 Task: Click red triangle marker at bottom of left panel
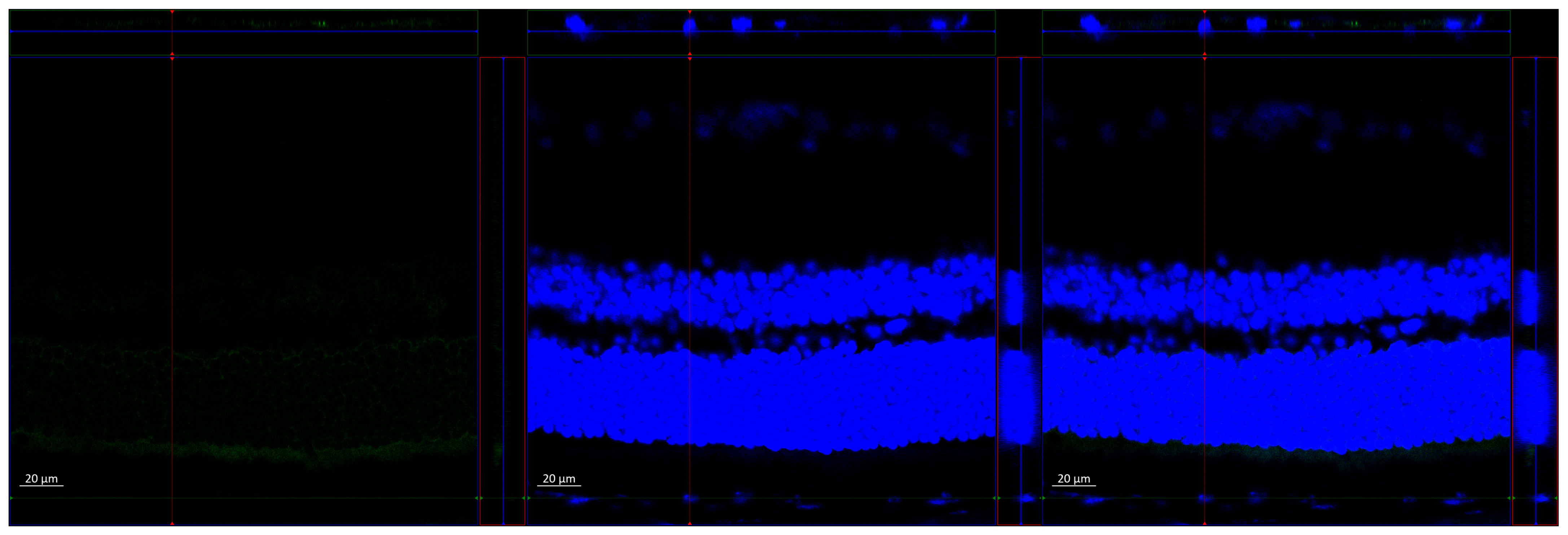172,523
